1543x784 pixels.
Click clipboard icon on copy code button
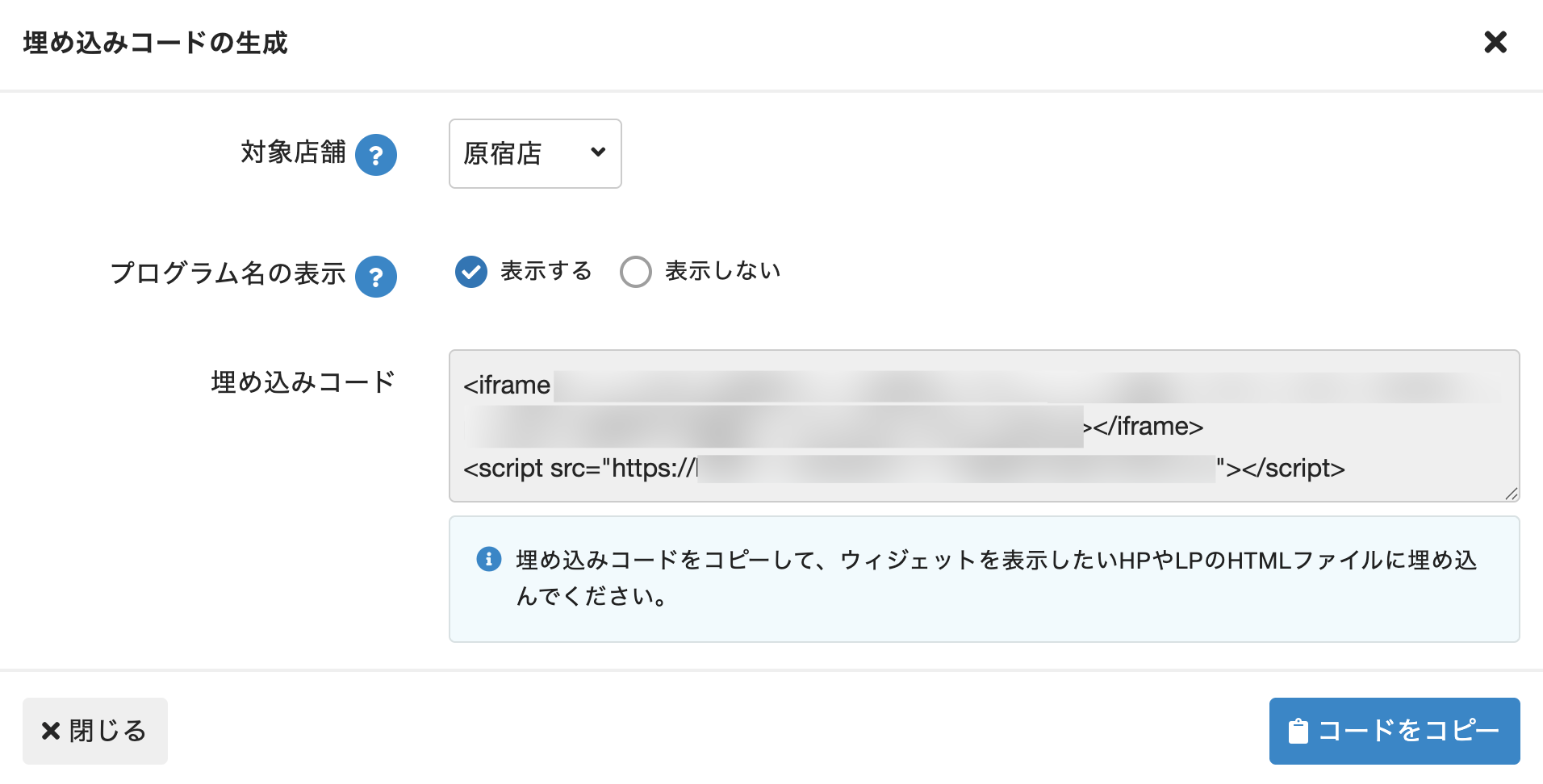click(x=1298, y=731)
